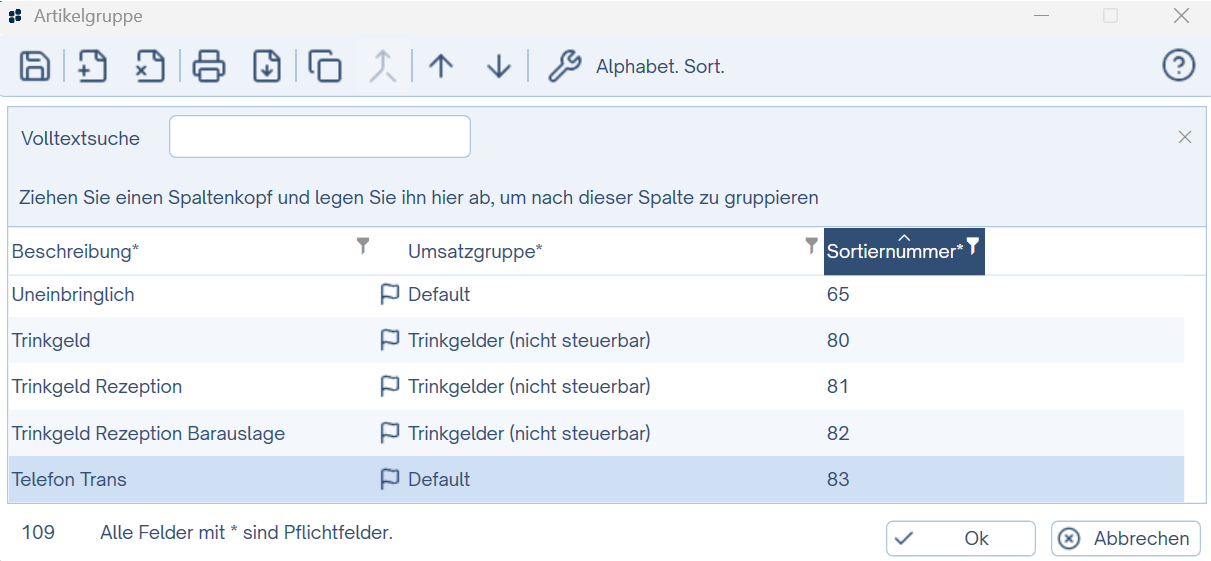1211x561 pixels.
Task: Click into the Volltextsuche input field
Action: pyautogui.click(x=320, y=137)
